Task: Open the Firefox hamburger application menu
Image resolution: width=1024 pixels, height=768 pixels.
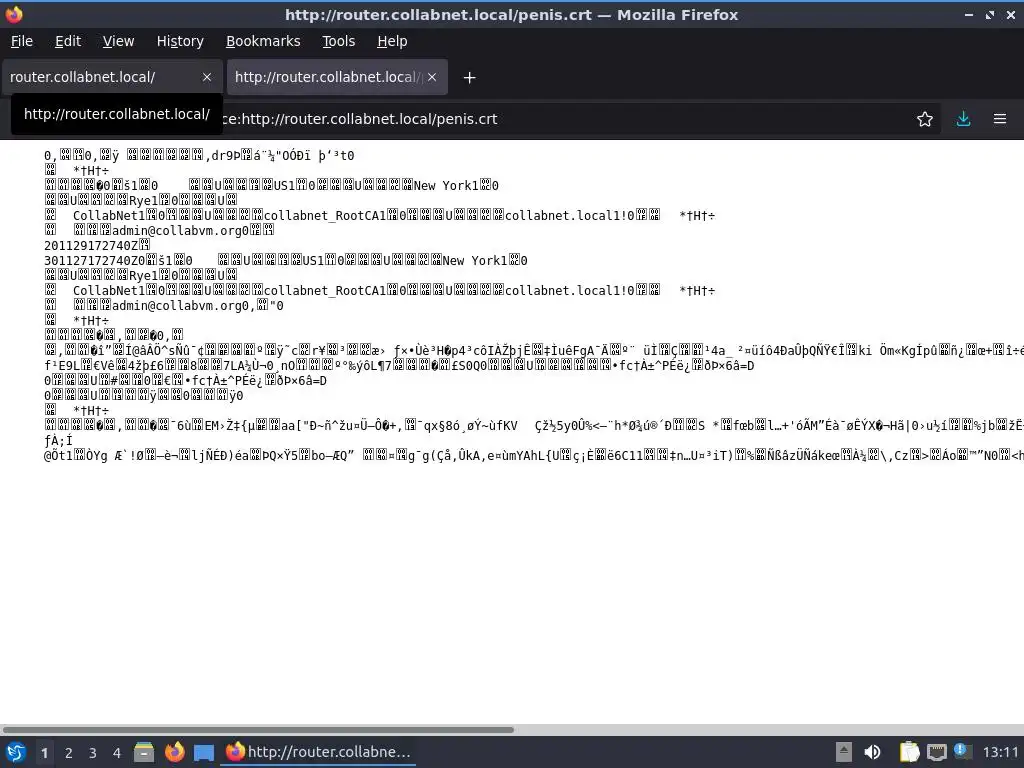Action: click(x=1000, y=119)
